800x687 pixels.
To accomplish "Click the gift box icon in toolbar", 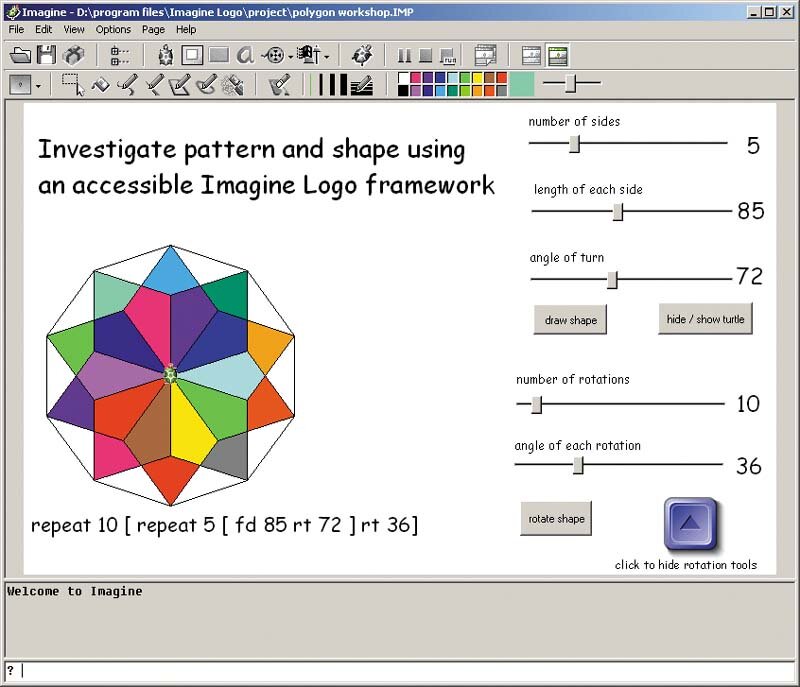I will [x=73, y=55].
